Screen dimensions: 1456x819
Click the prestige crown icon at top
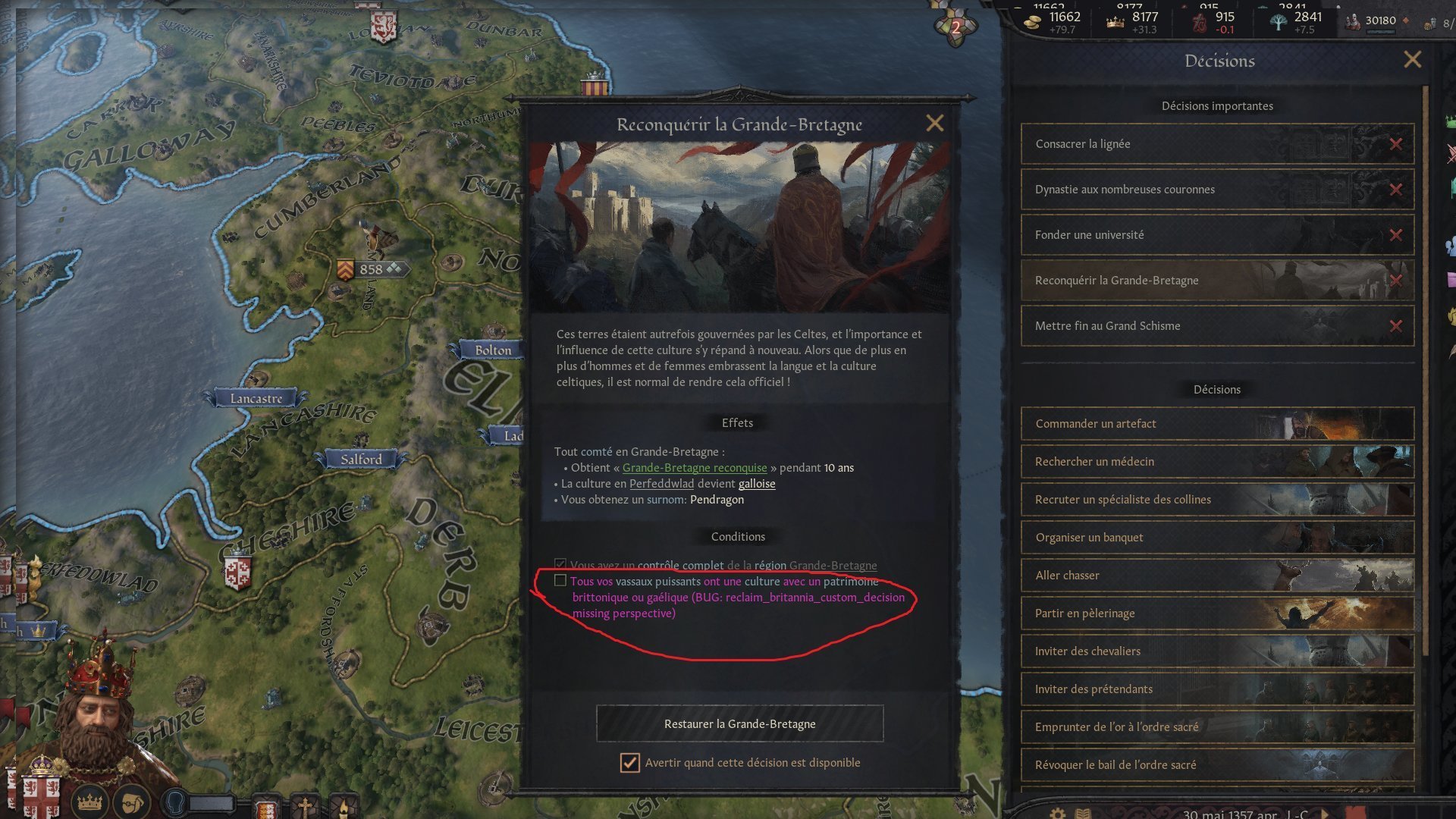tap(1115, 22)
